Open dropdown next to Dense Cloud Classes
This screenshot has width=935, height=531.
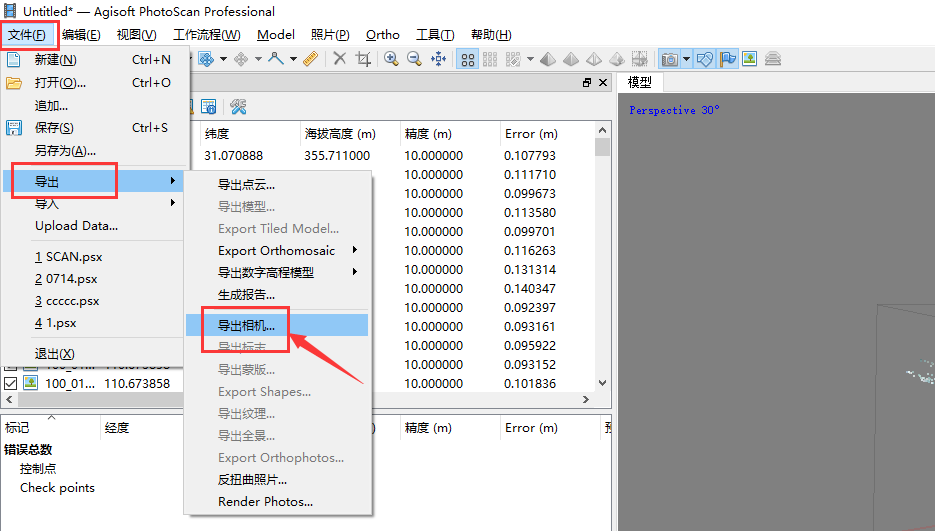tap(530, 59)
